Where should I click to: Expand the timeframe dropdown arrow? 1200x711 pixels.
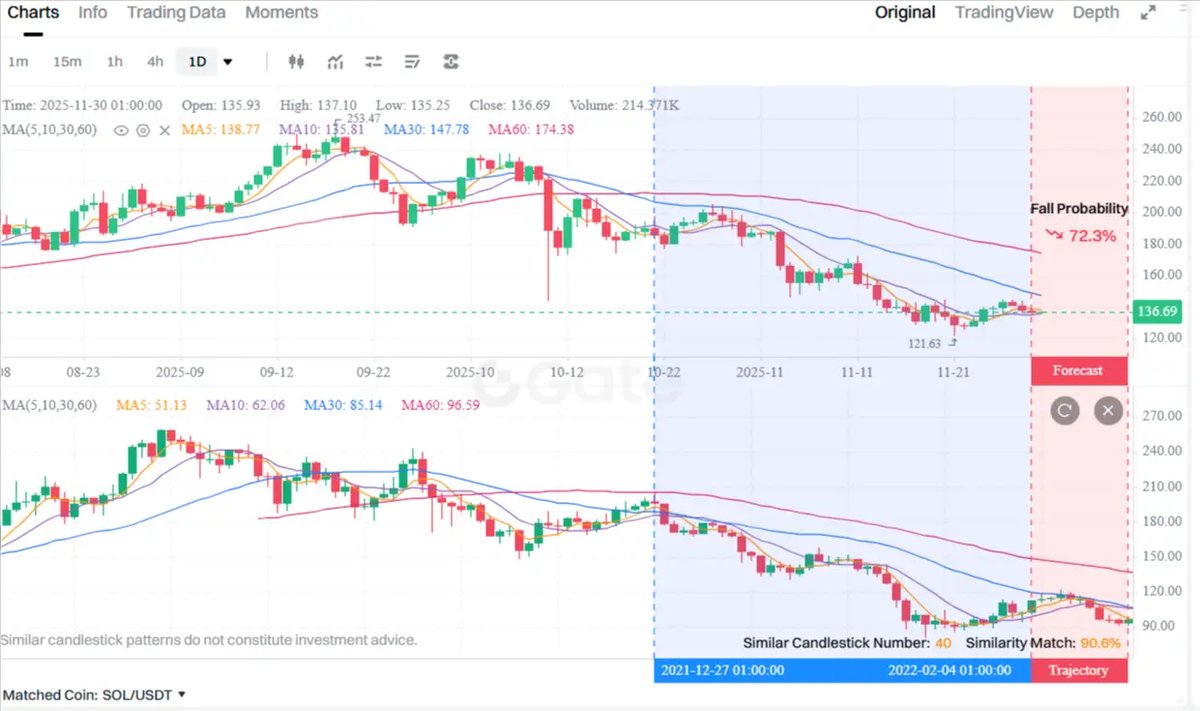click(x=228, y=62)
